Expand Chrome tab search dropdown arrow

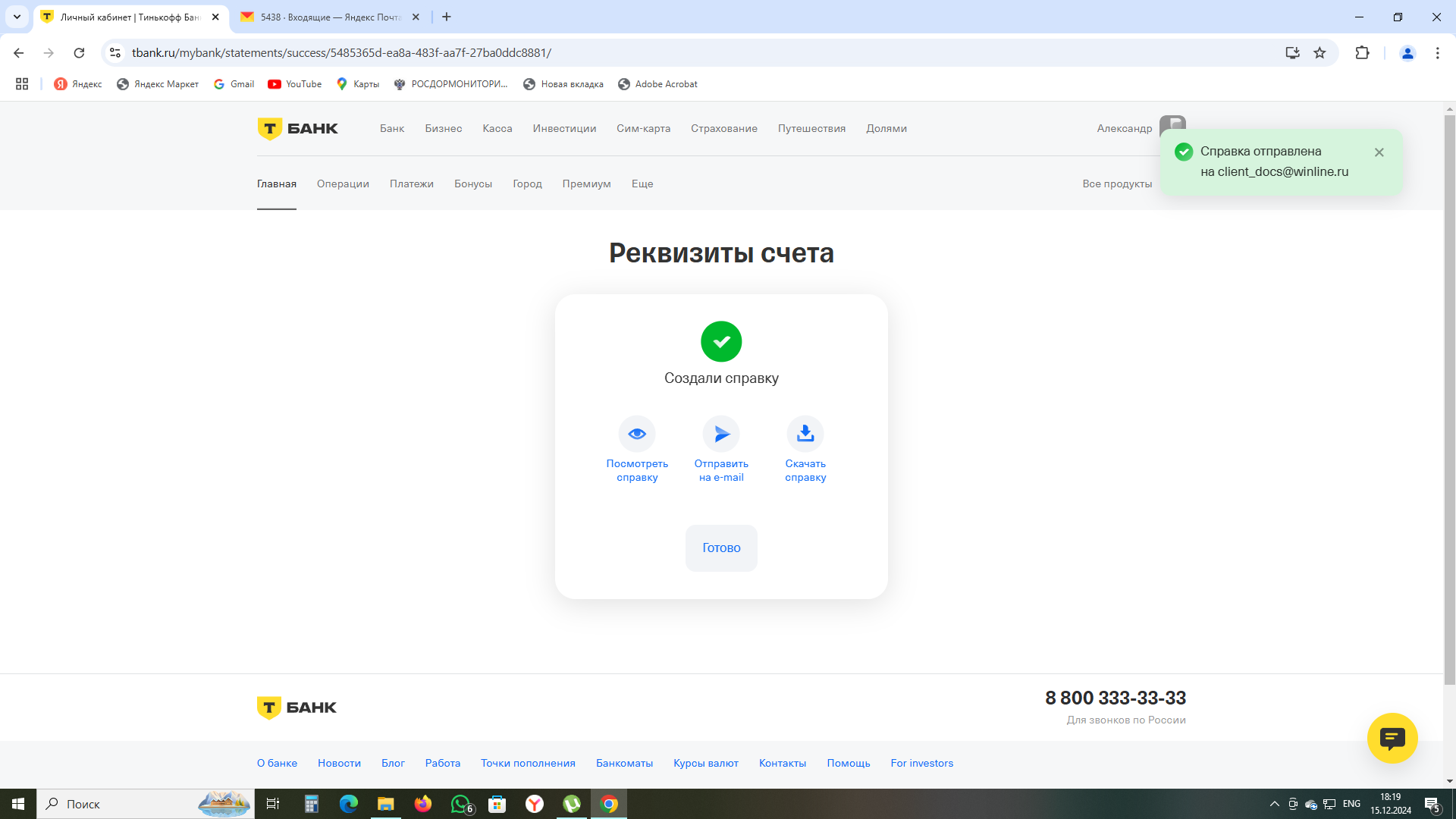[17, 17]
